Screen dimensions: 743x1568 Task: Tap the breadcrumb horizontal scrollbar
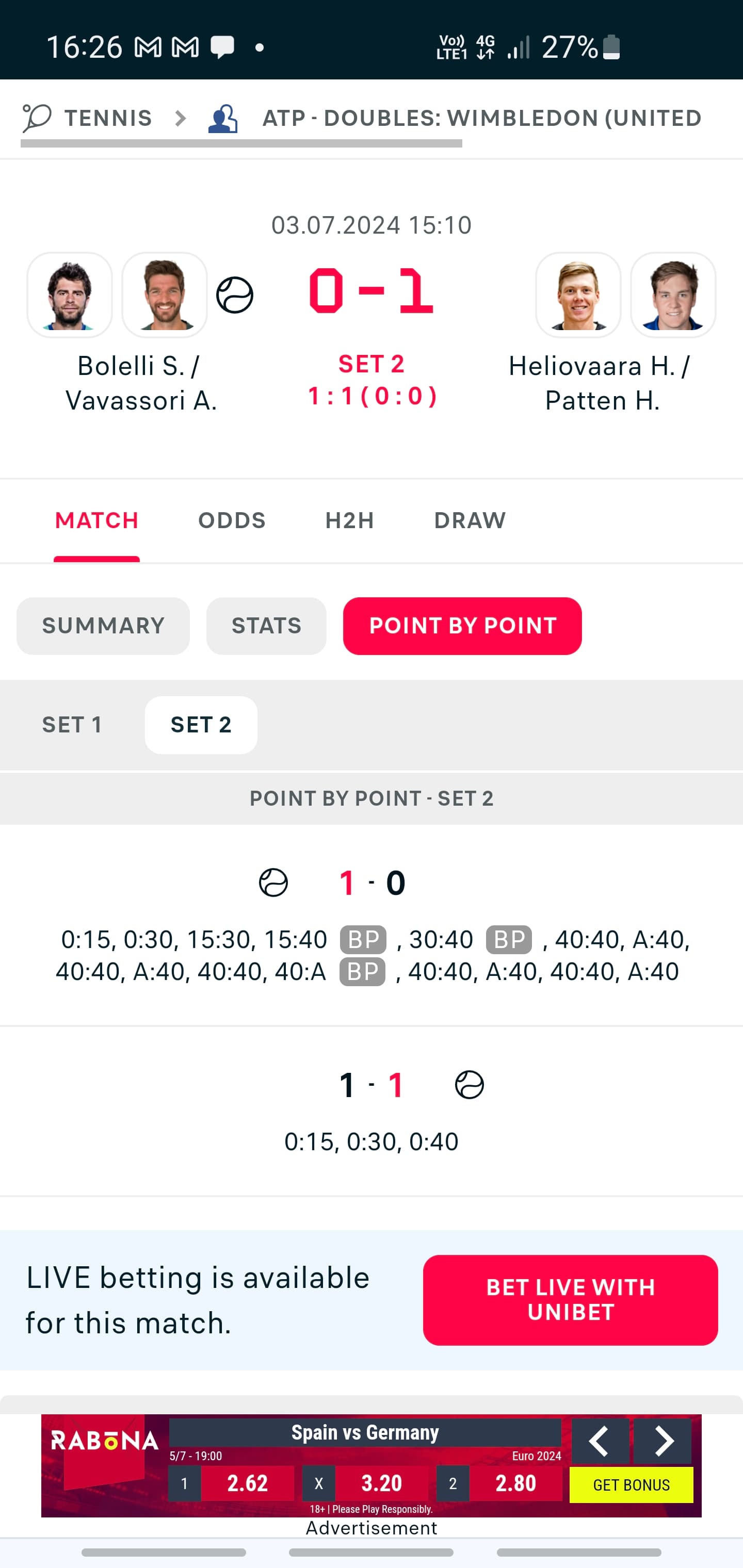click(241, 144)
